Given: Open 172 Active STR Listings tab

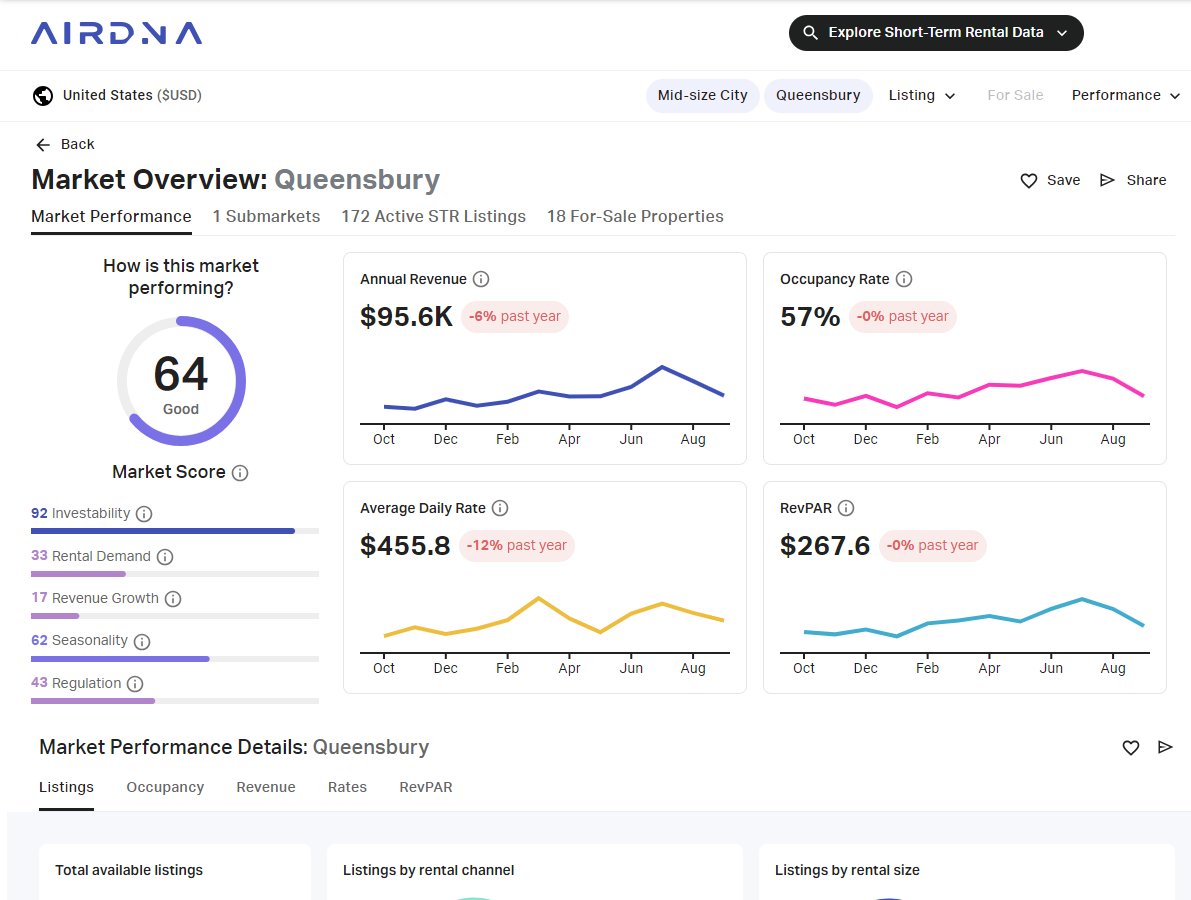Looking at the screenshot, I should tap(434, 216).
